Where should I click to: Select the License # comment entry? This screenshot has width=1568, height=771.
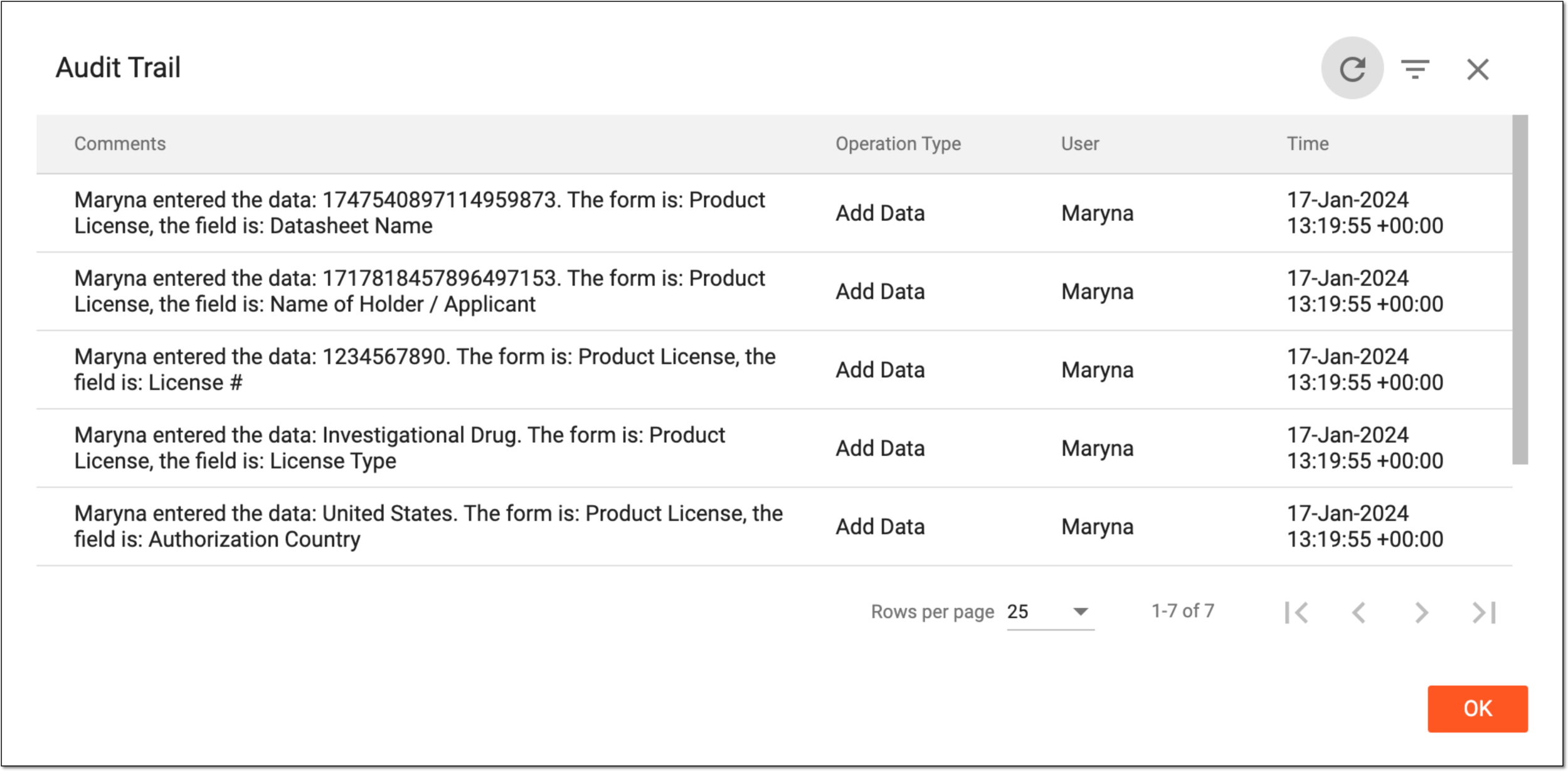425,370
